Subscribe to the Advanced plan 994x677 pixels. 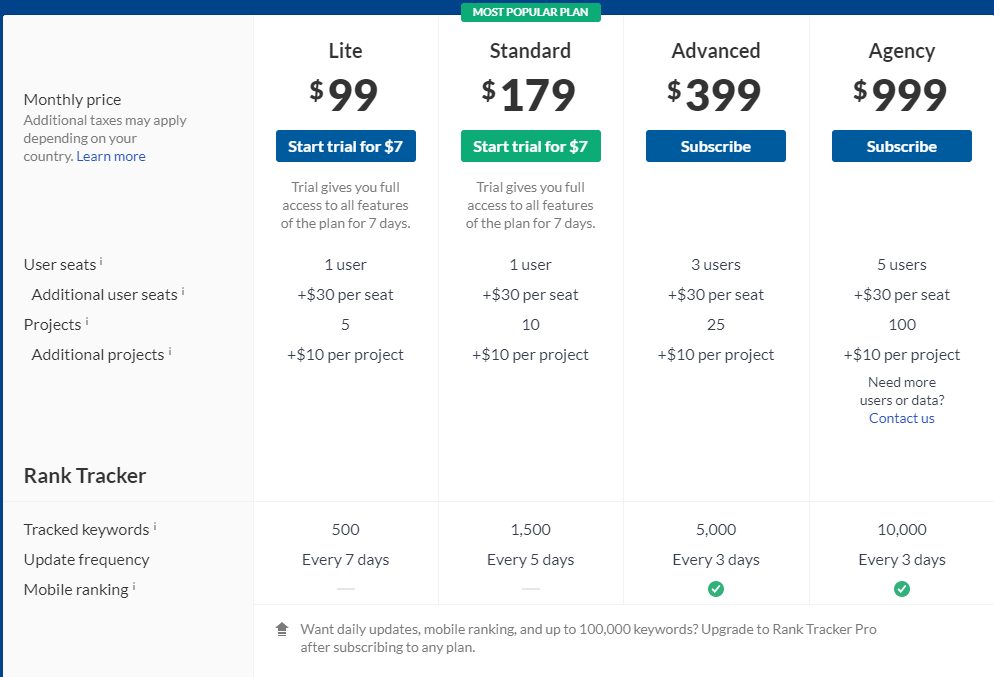716,146
